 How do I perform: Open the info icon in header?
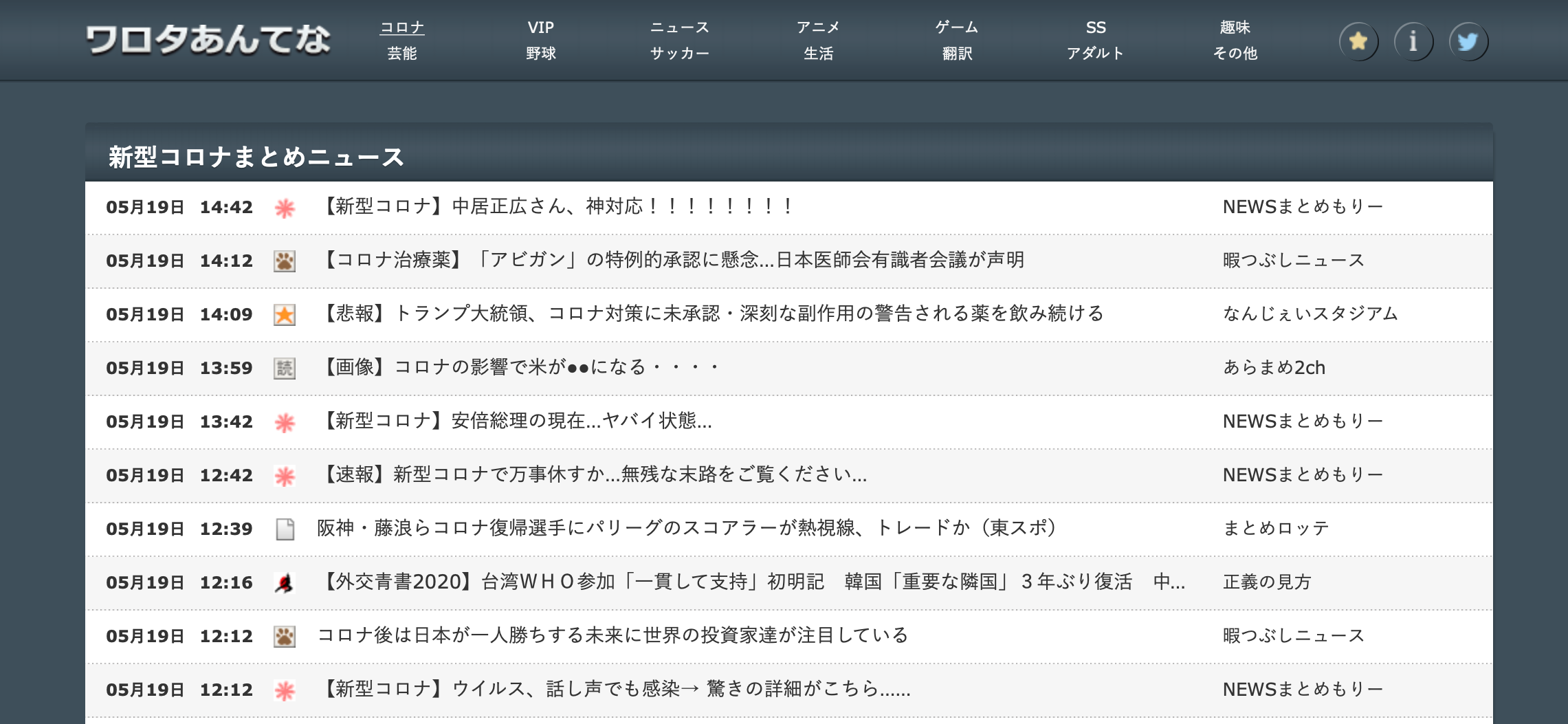tap(1413, 41)
